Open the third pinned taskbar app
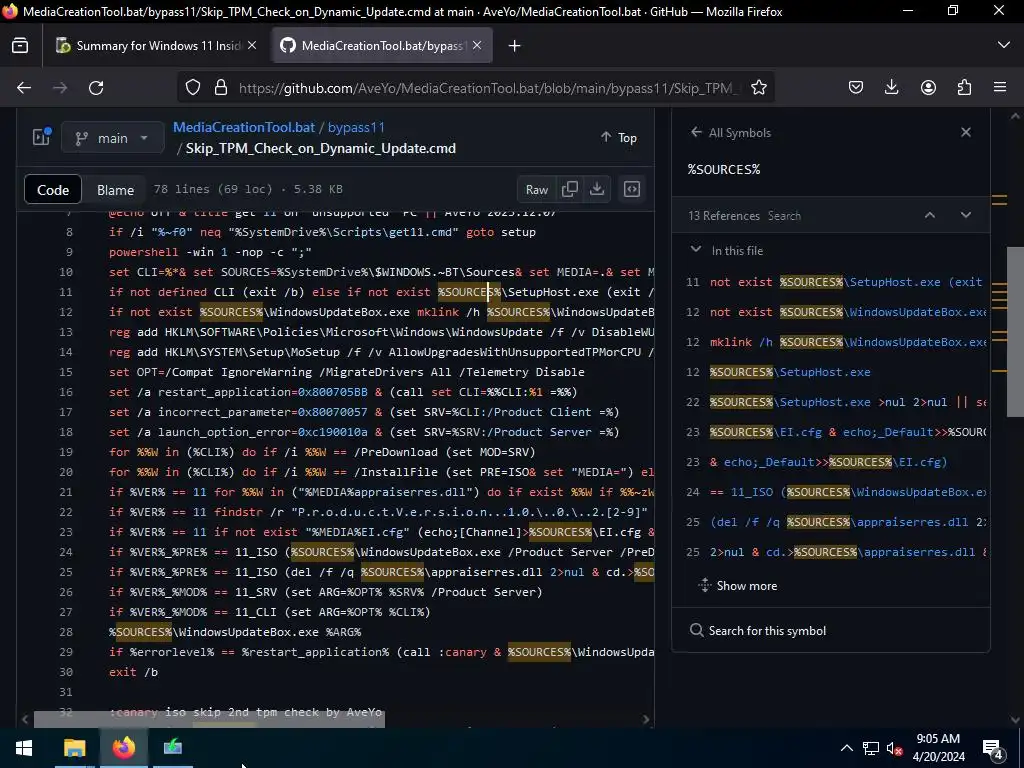1024x768 pixels. (x=172, y=748)
